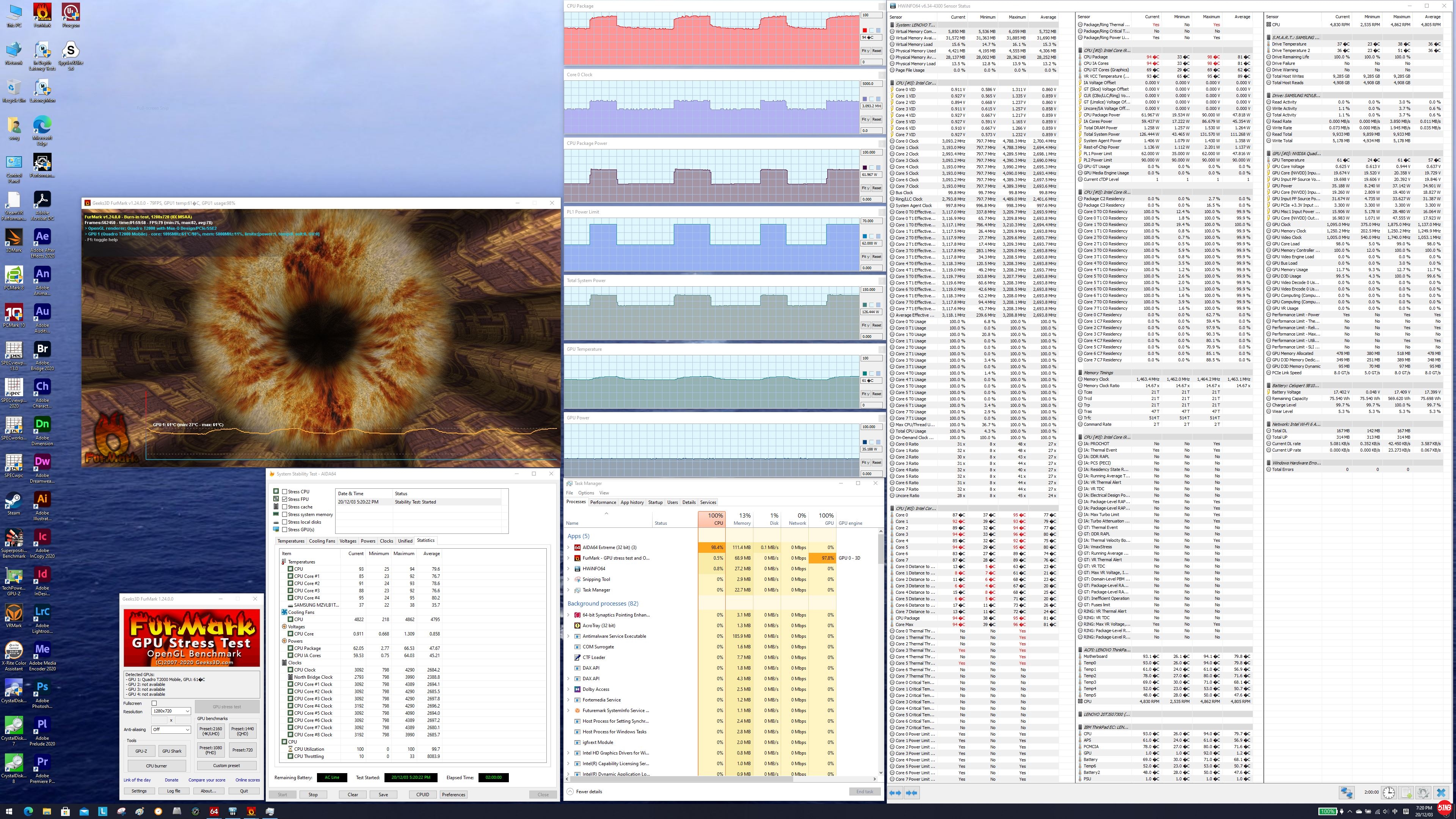This screenshot has width=1456, height=819.
Task: Open HWiNFO settings gear icon
Action: click(x=1423, y=792)
